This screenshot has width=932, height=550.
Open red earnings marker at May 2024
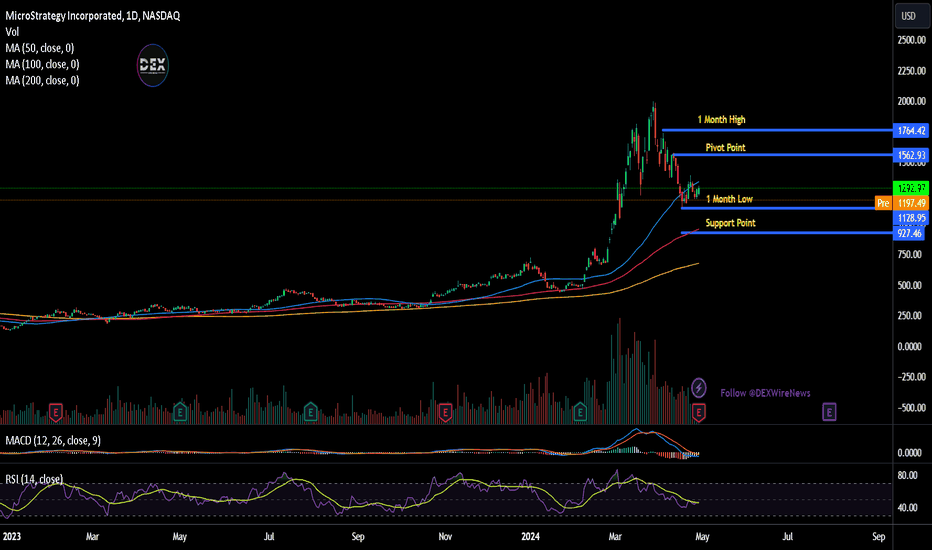pyautogui.click(x=699, y=411)
